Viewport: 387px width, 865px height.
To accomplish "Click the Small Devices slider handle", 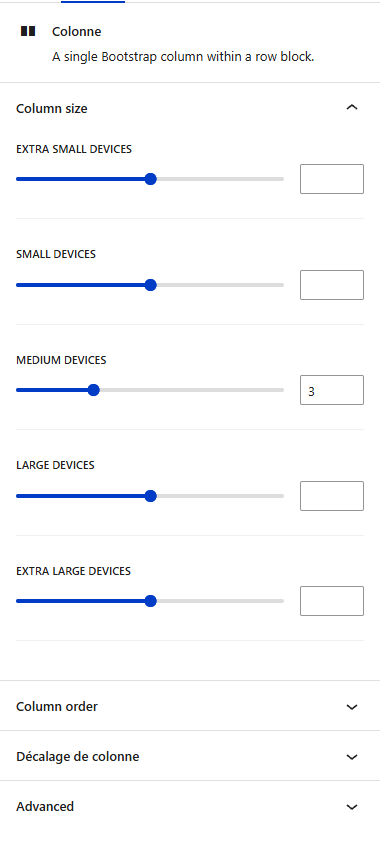I will coord(150,285).
